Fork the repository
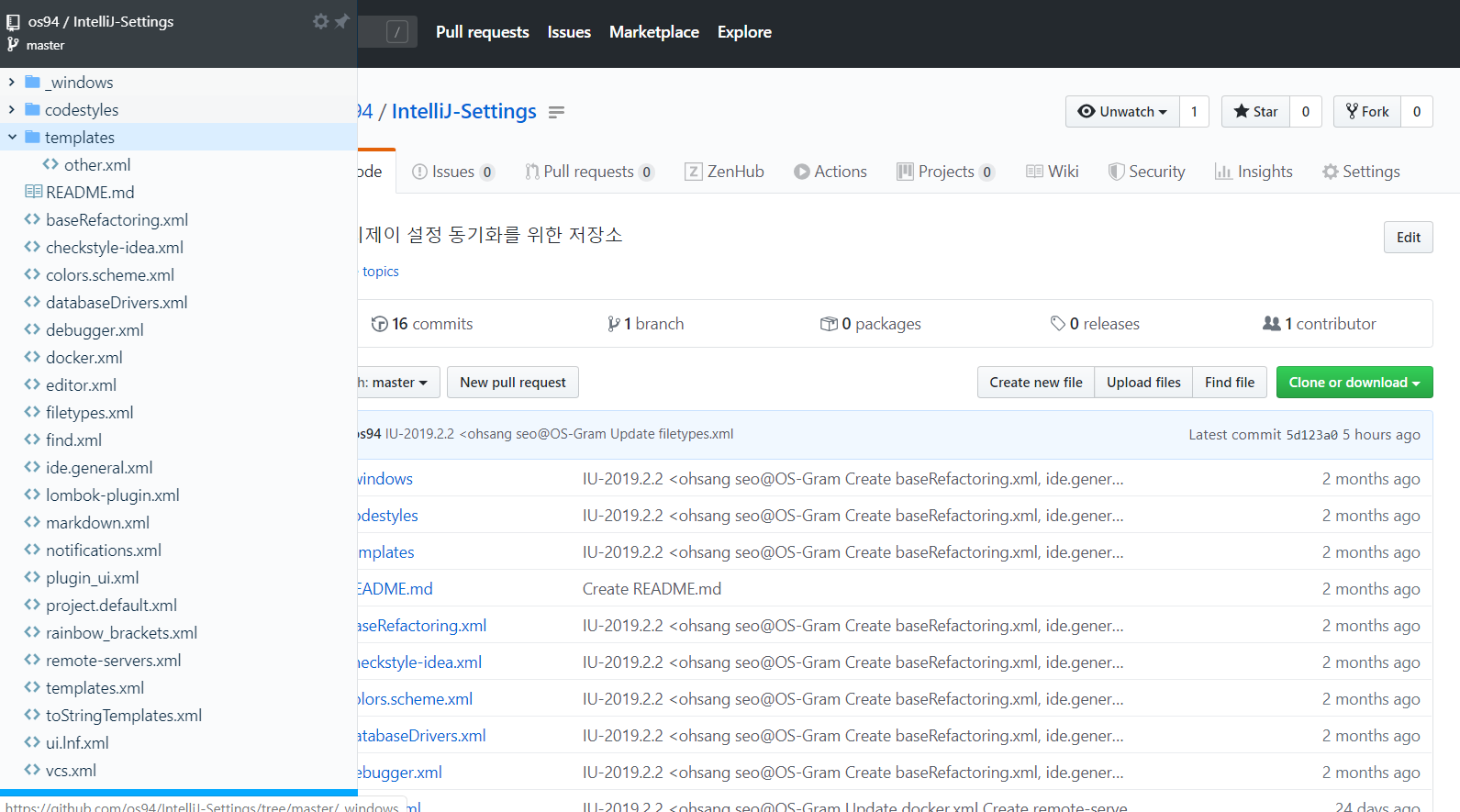Screen dimensions: 1460x812 point(1367,111)
